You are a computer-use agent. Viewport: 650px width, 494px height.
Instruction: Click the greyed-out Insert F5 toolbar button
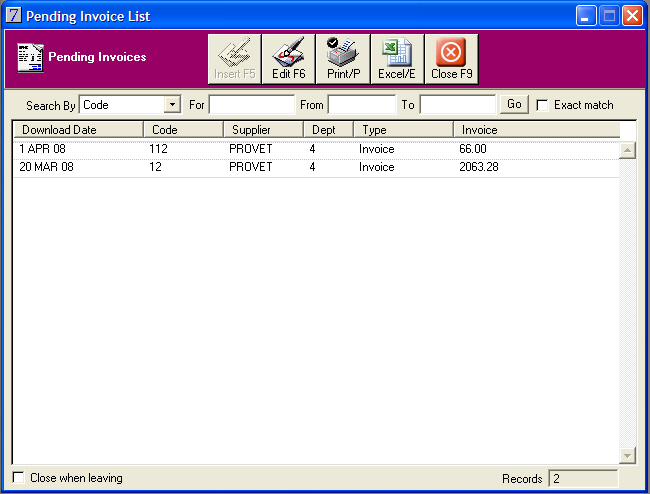[234, 59]
